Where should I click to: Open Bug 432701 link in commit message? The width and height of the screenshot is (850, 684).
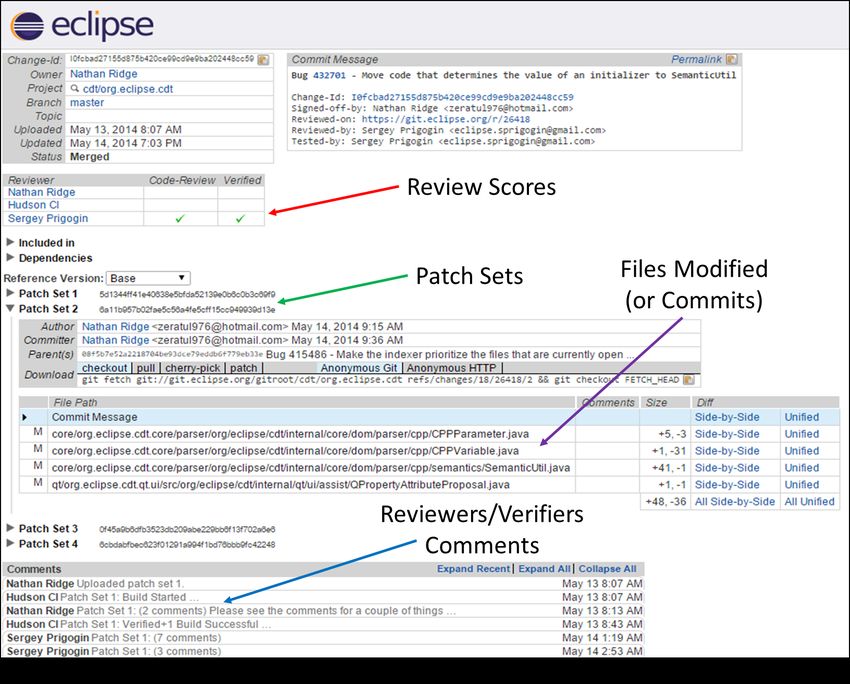(x=329, y=75)
